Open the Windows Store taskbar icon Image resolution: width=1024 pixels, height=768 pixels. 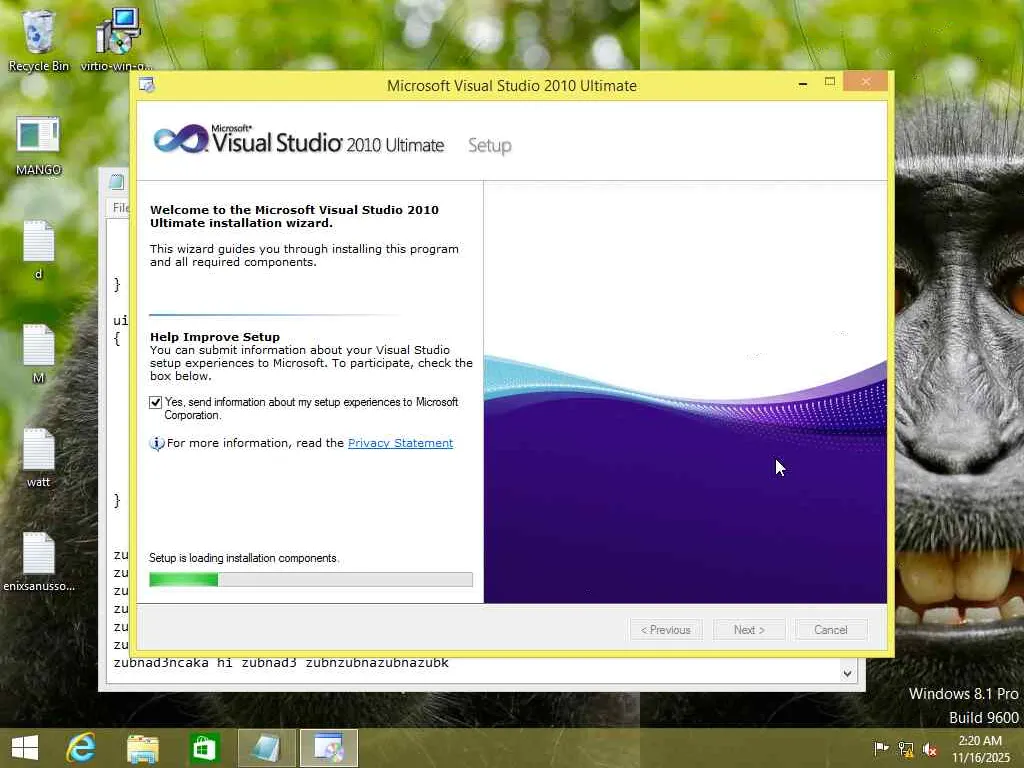(204, 748)
